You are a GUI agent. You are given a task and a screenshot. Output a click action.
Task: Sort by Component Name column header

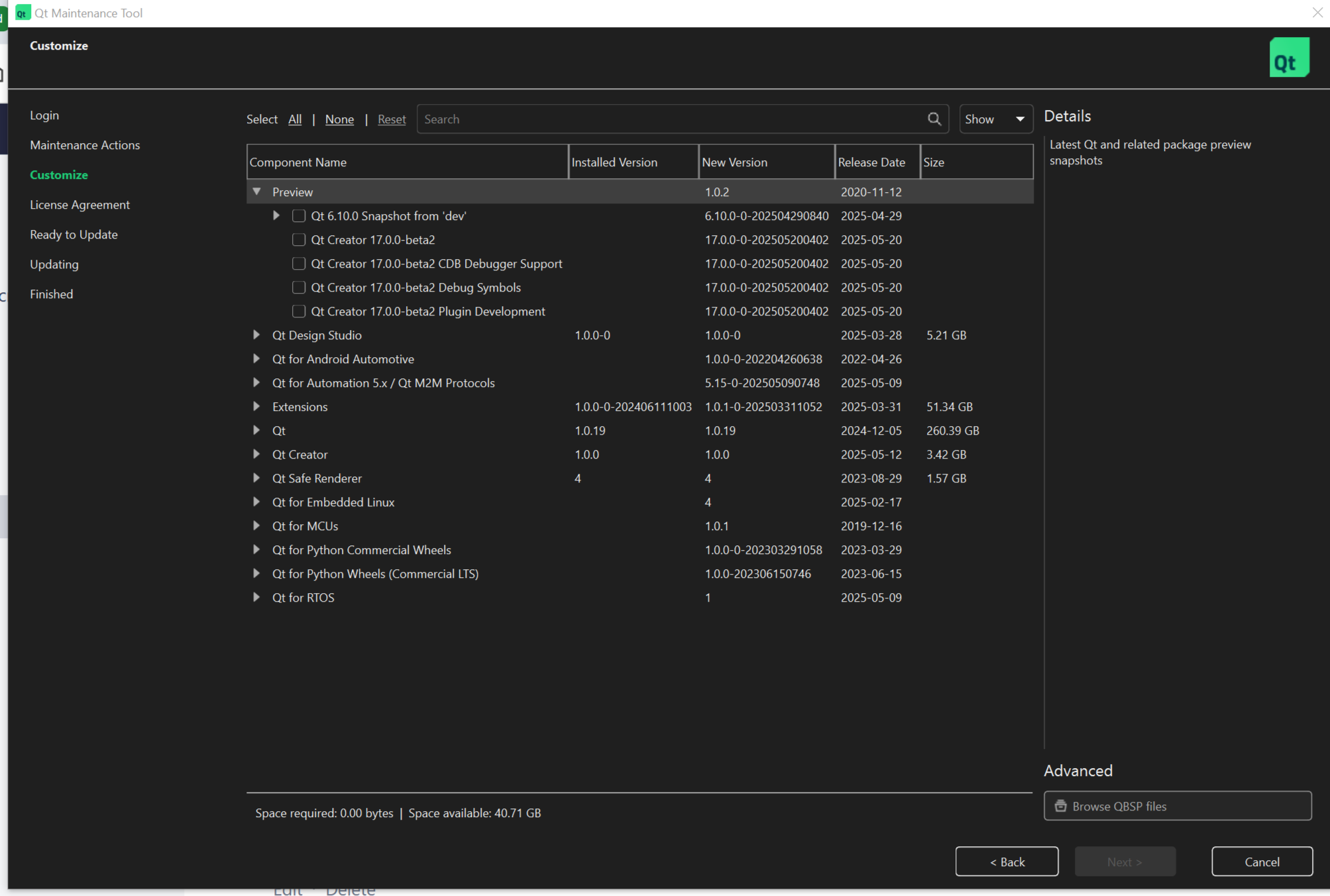pyautogui.click(x=408, y=162)
